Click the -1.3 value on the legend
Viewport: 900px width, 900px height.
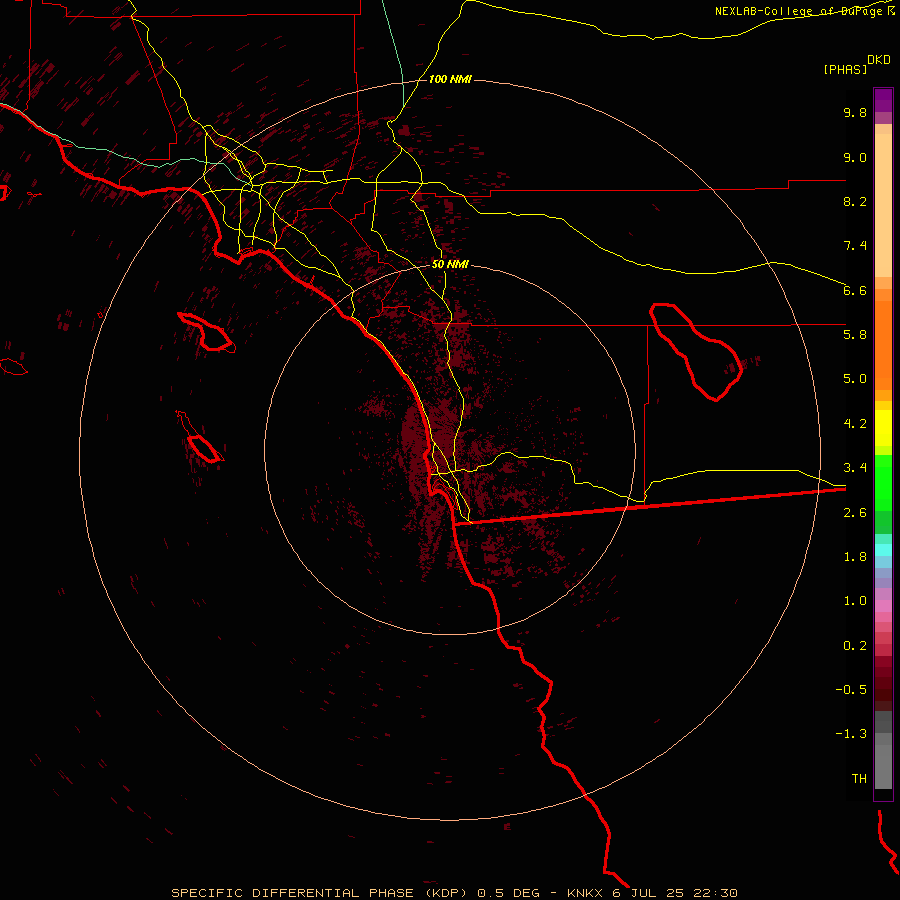(x=851, y=734)
